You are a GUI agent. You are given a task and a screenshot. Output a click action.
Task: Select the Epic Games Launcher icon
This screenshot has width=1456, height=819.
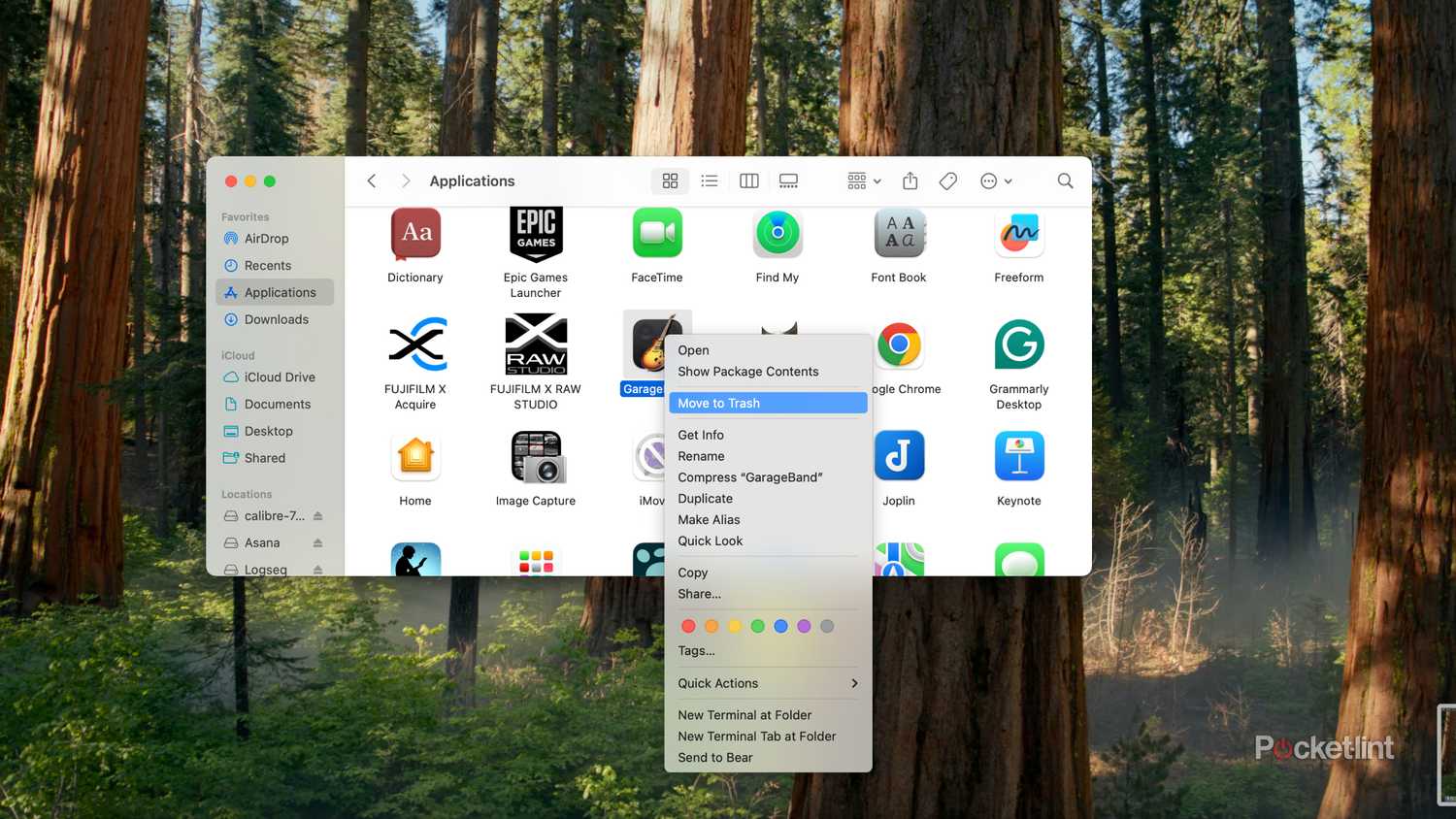click(x=536, y=234)
